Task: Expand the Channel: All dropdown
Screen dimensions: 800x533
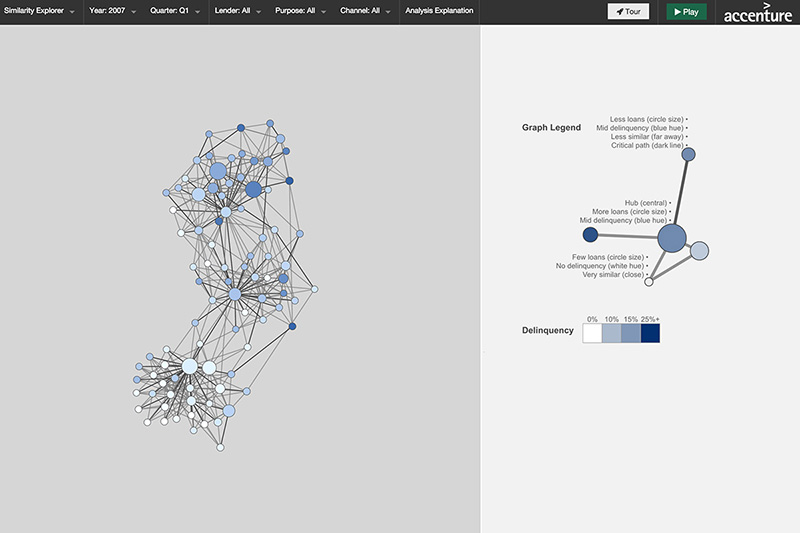Action: [365, 12]
